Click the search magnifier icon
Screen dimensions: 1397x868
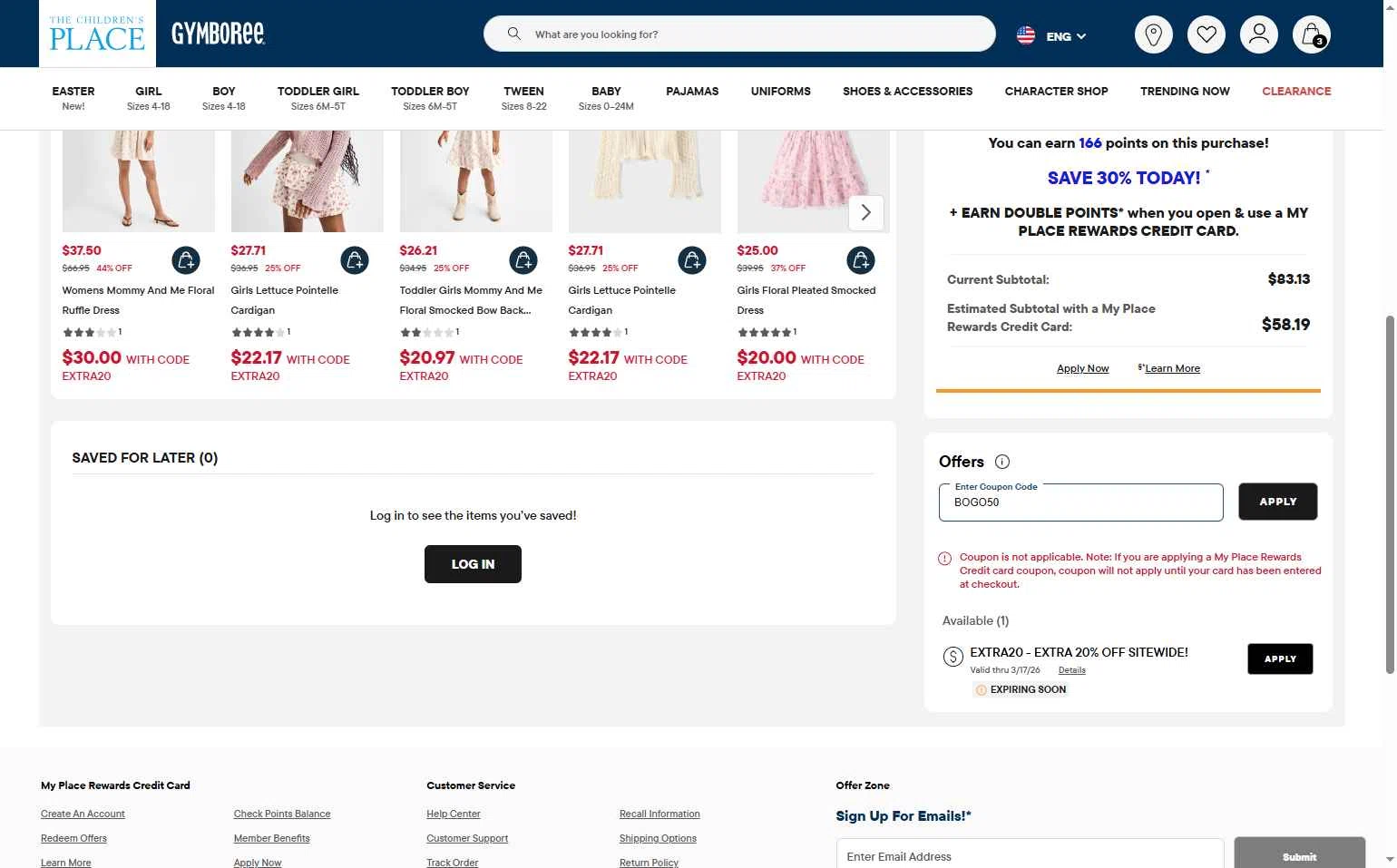tap(513, 34)
